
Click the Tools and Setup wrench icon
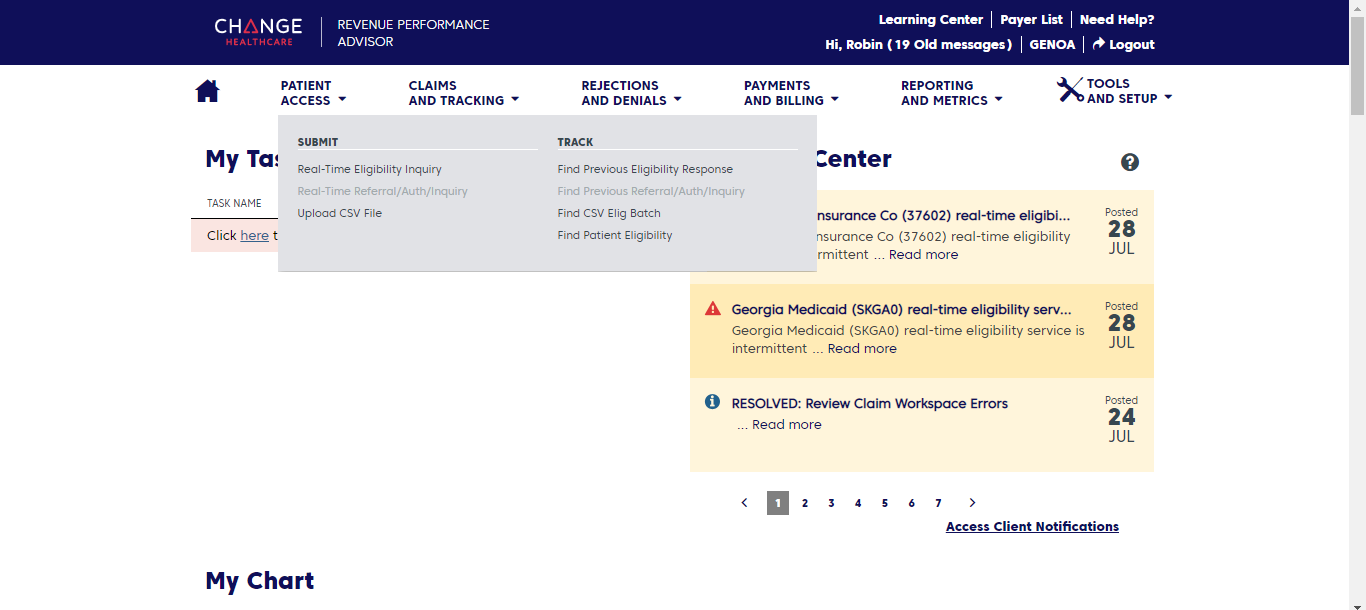click(1070, 90)
